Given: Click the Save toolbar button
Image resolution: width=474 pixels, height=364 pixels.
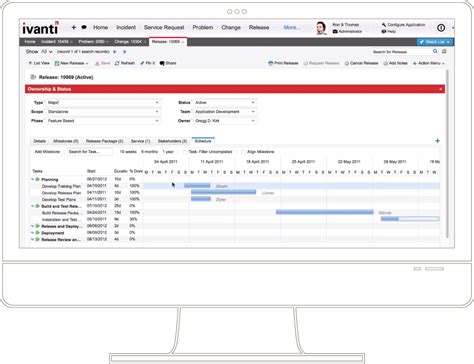Looking at the screenshot, I should [103, 63].
